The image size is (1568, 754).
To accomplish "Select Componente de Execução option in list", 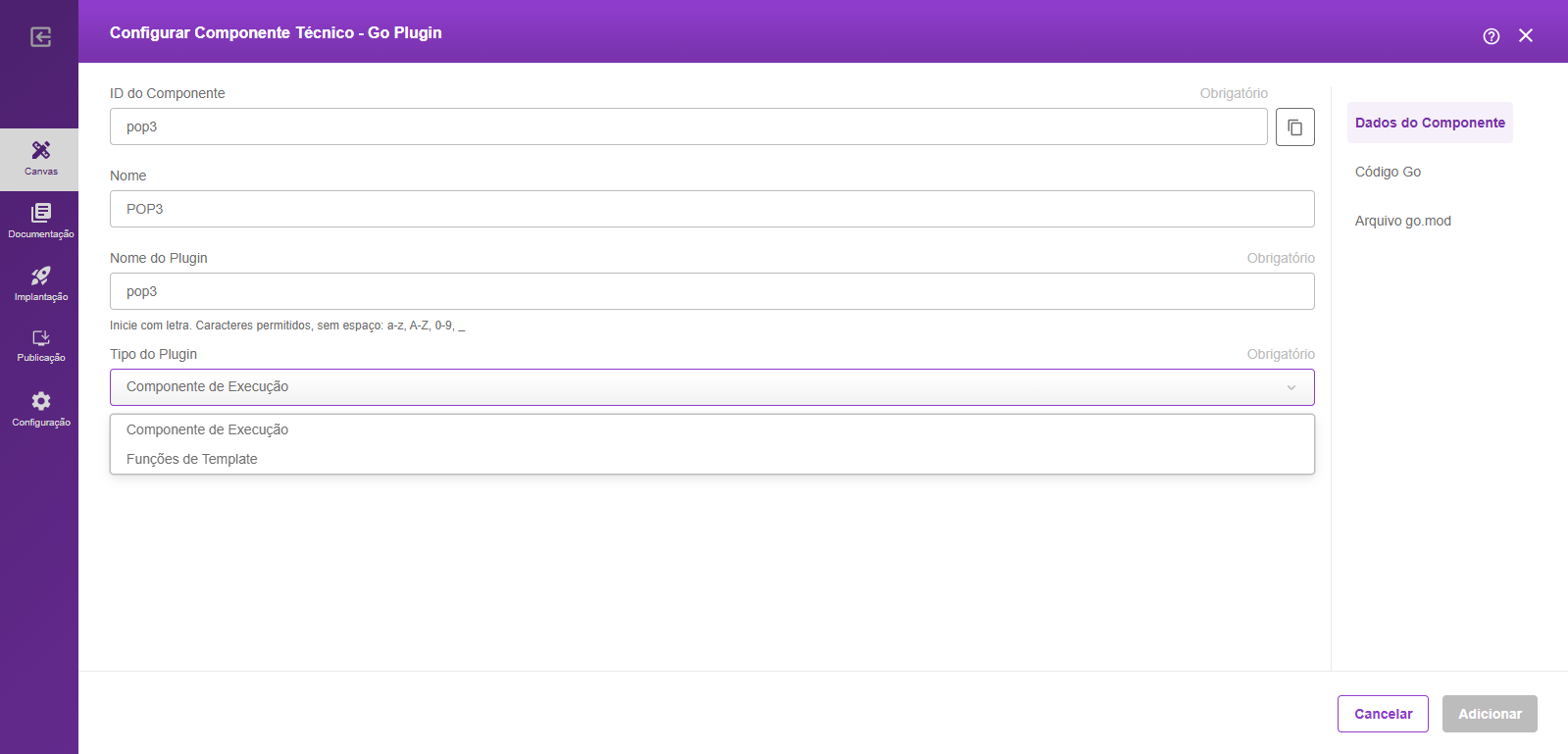I will [x=207, y=429].
